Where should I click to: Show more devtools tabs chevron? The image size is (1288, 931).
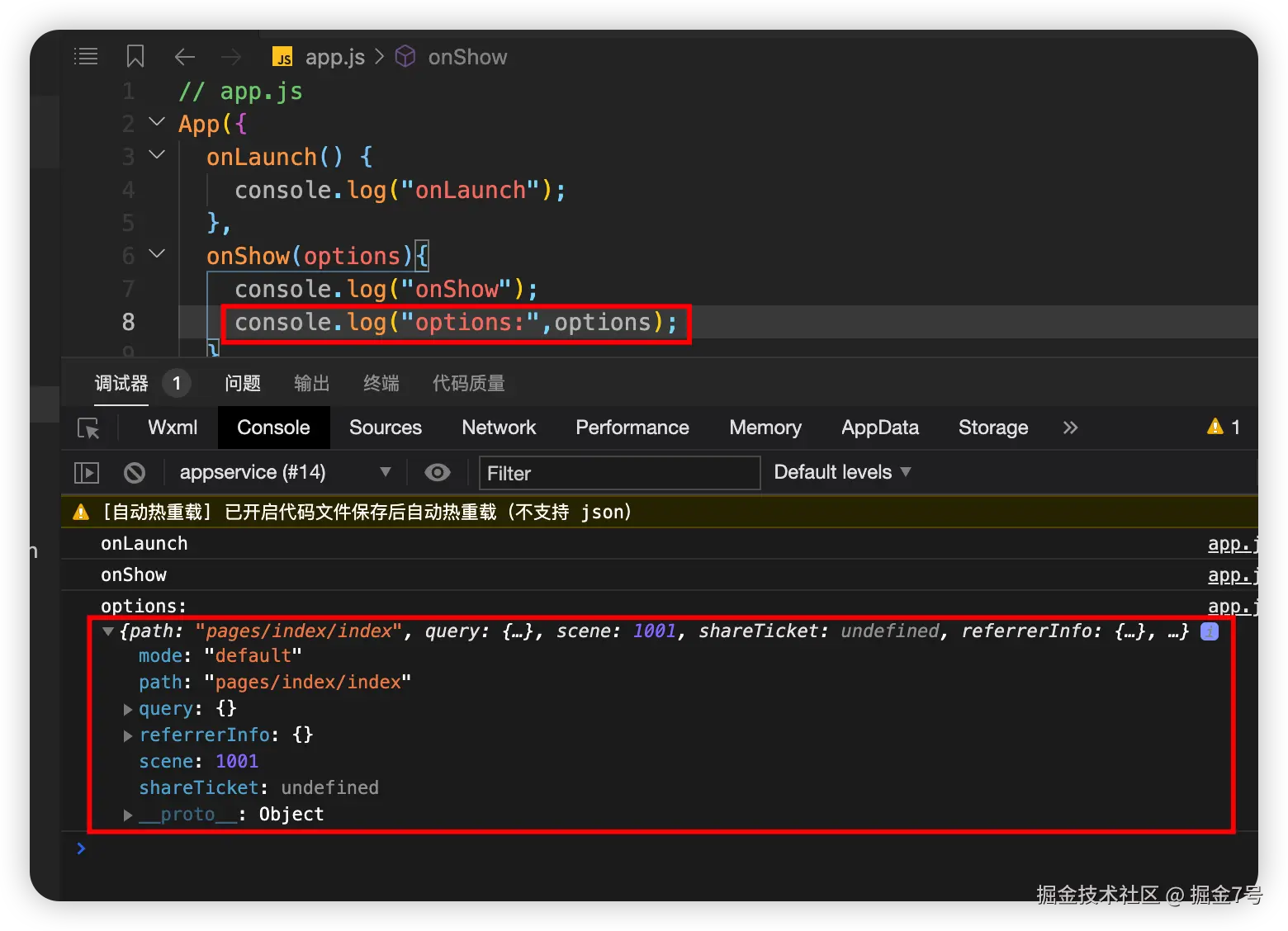click(x=1070, y=428)
